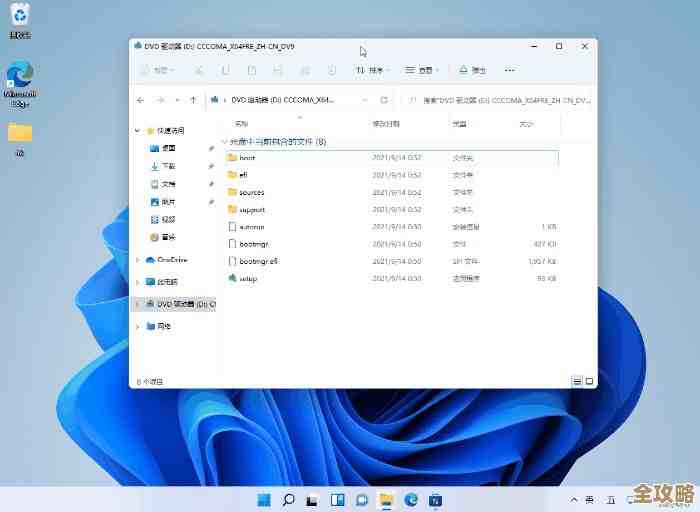Select the Microsoft Edge desktop shortcut
The width and height of the screenshot is (700, 512).
coord(20,84)
